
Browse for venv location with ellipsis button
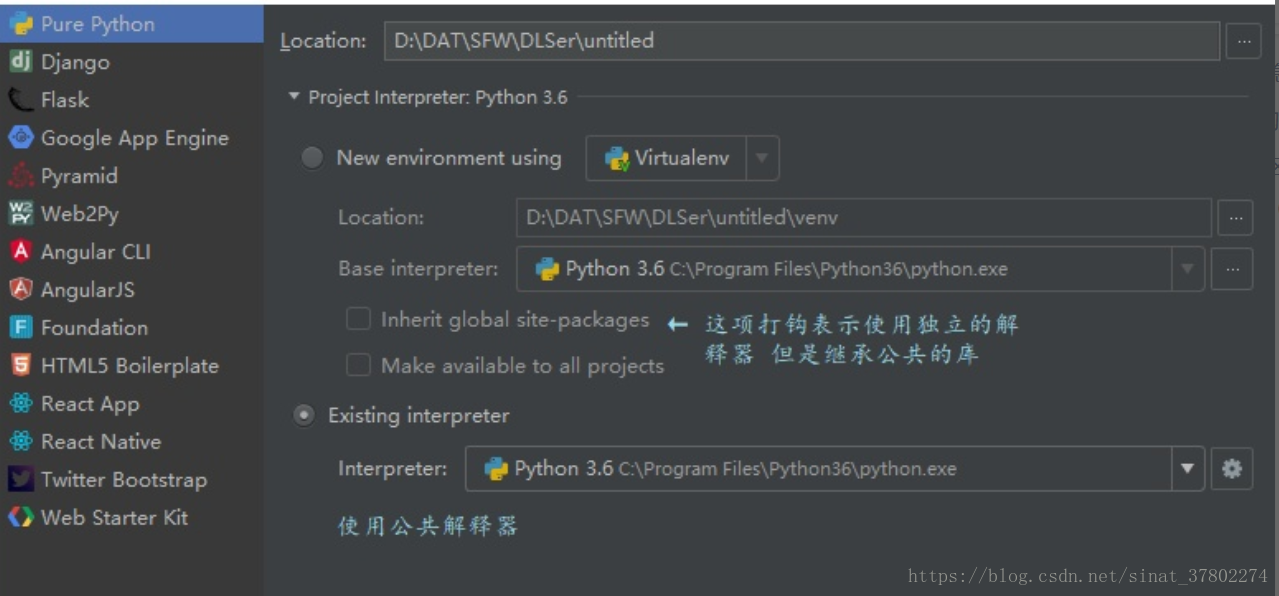coord(1236,217)
